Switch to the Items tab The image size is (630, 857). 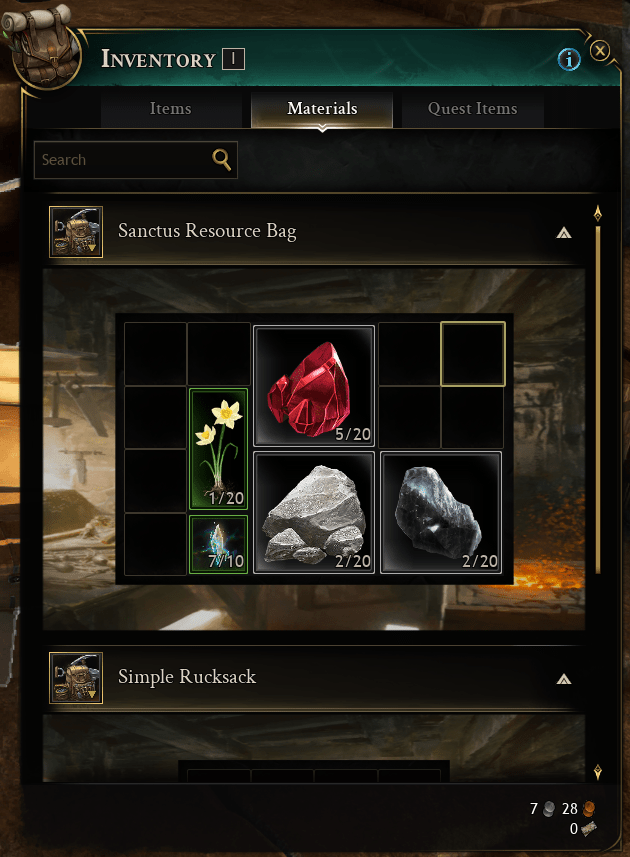[x=170, y=109]
